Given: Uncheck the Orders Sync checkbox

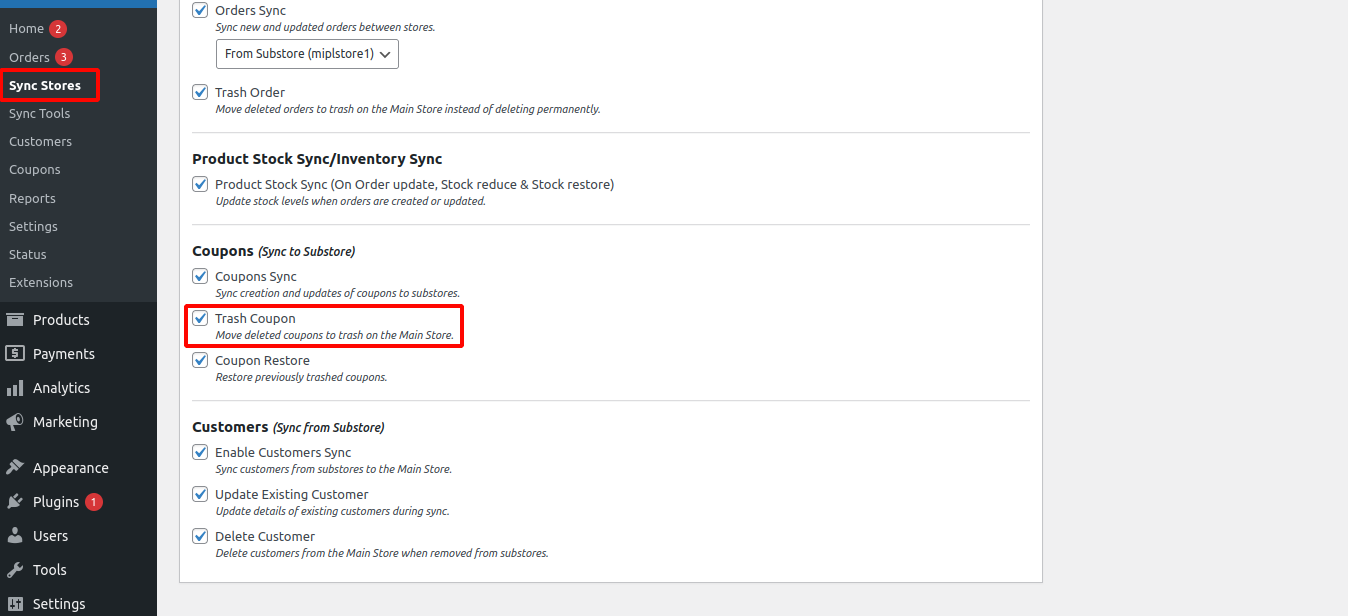Looking at the screenshot, I should click(200, 10).
